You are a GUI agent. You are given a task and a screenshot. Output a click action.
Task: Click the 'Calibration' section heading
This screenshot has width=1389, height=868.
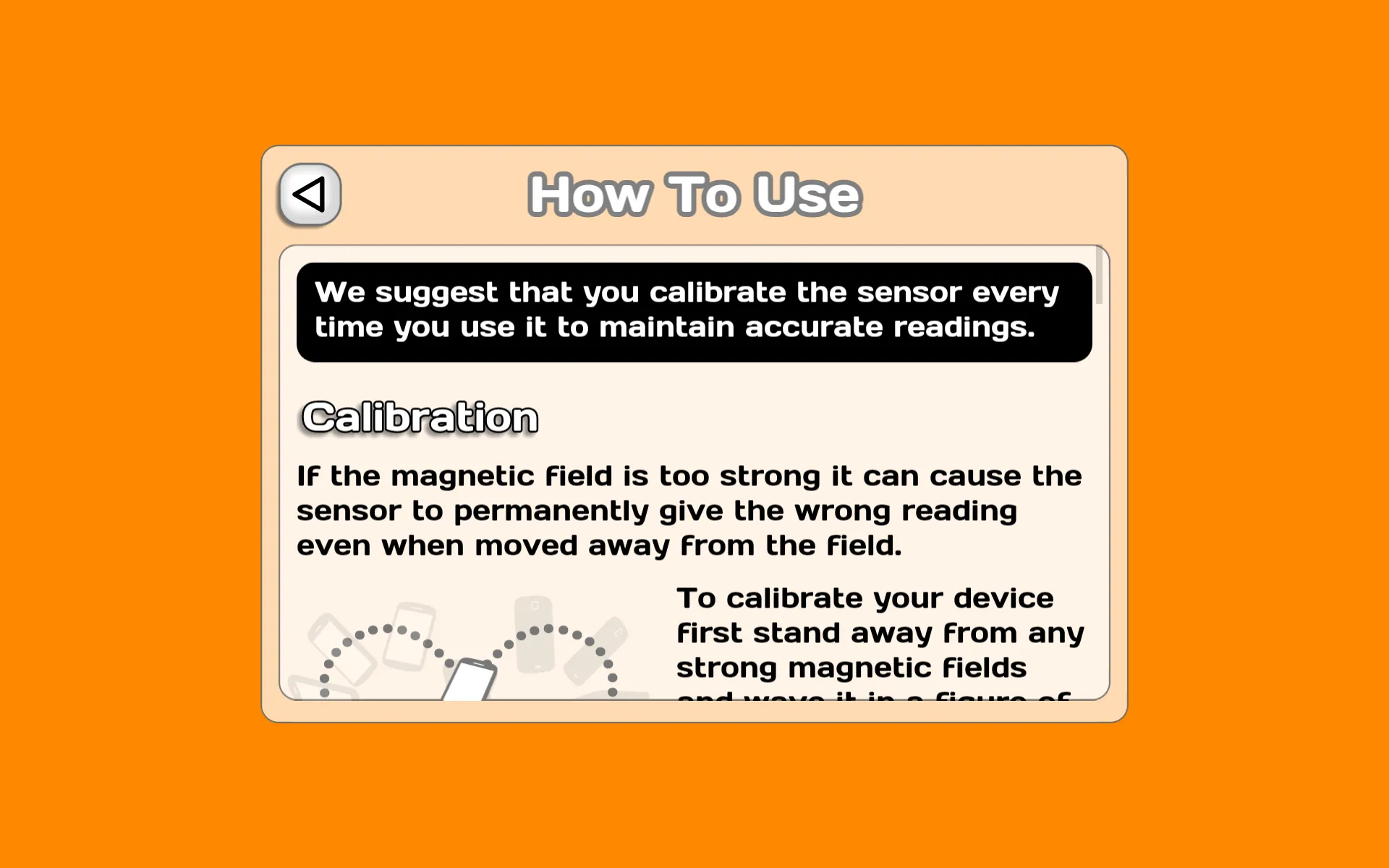point(419,417)
